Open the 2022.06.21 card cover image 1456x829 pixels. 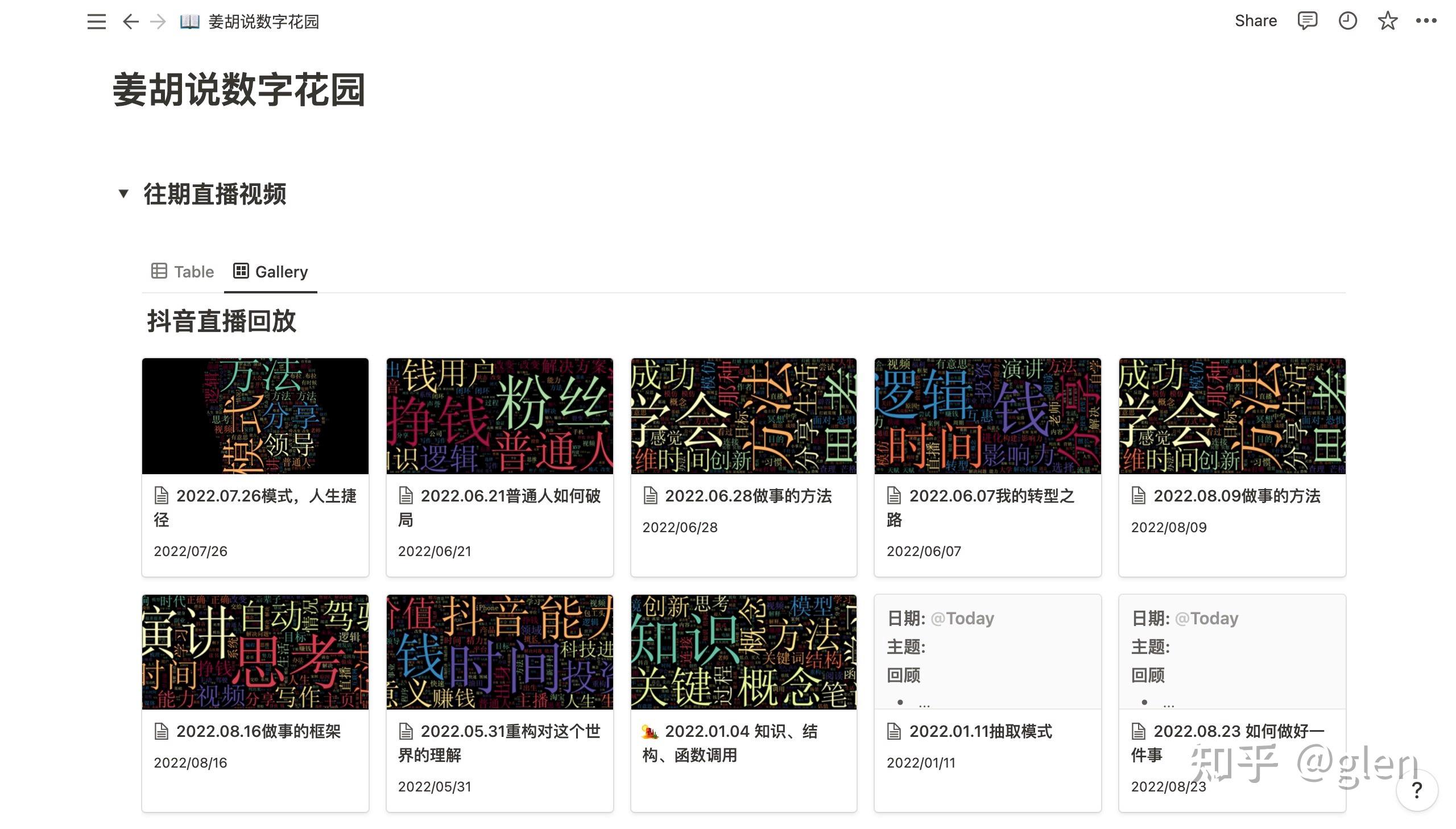[499, 416]
